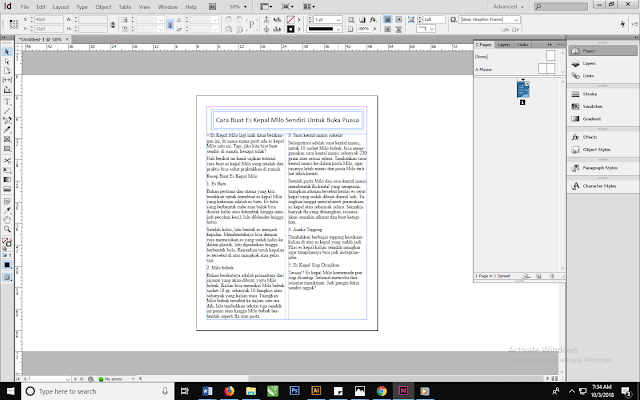Click the create new page button
Viewport: 640px width, 400px height.
pos(538,276)
